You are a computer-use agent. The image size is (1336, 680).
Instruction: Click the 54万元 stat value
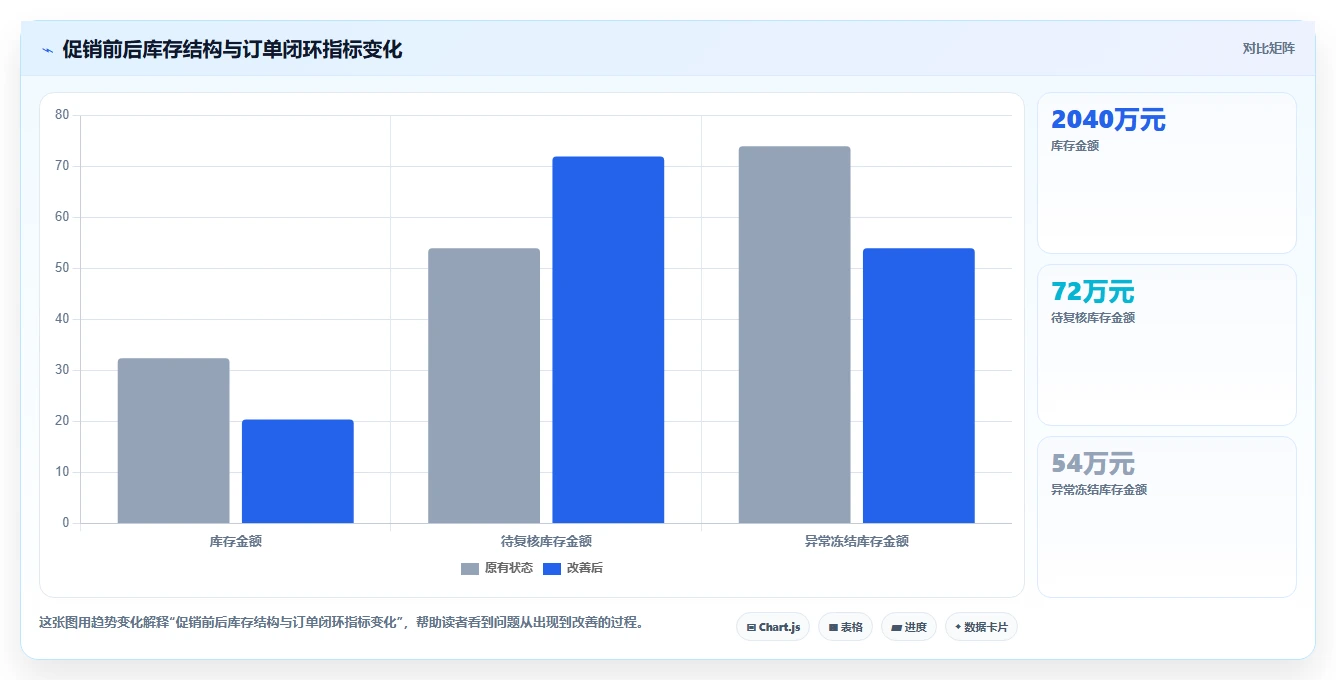pyautogui.click(x=1093, y=464)
